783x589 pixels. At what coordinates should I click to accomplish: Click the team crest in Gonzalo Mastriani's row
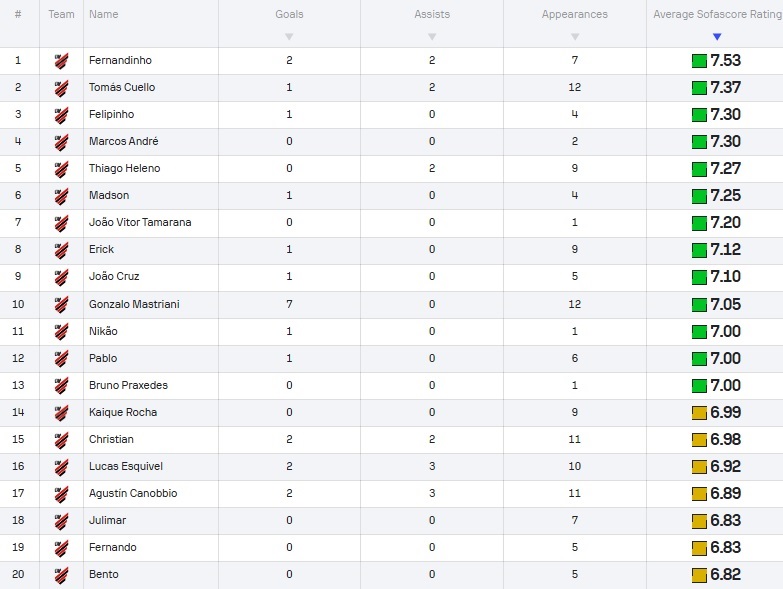coord(61,304)
